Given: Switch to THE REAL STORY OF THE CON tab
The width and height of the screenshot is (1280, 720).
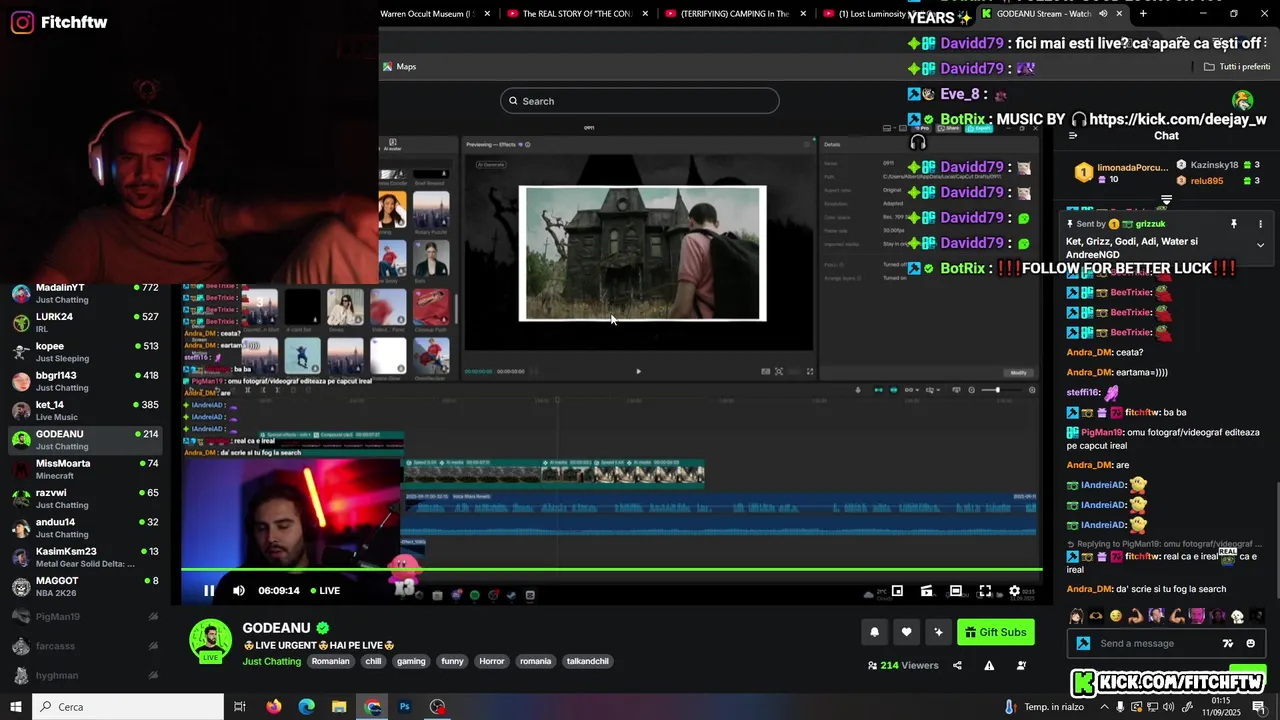Looking at the screenshot, I should (x=577, y=14).
